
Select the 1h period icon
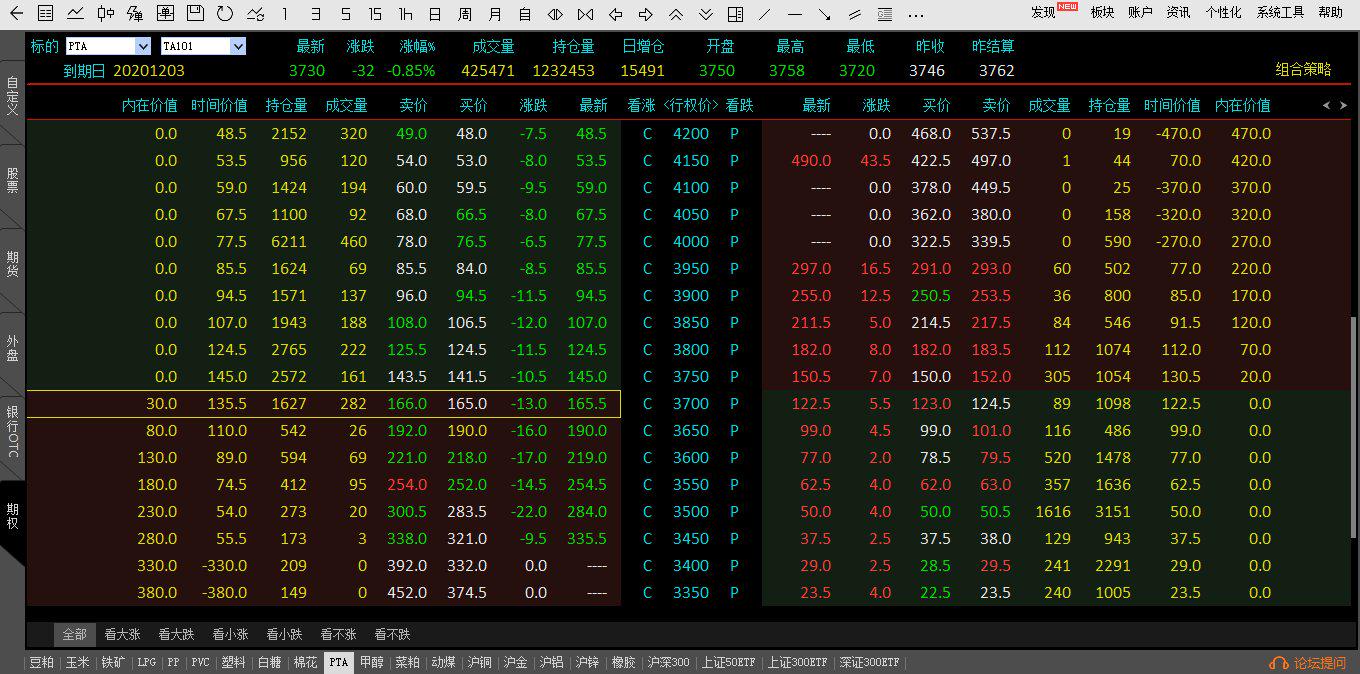(405, 14)
